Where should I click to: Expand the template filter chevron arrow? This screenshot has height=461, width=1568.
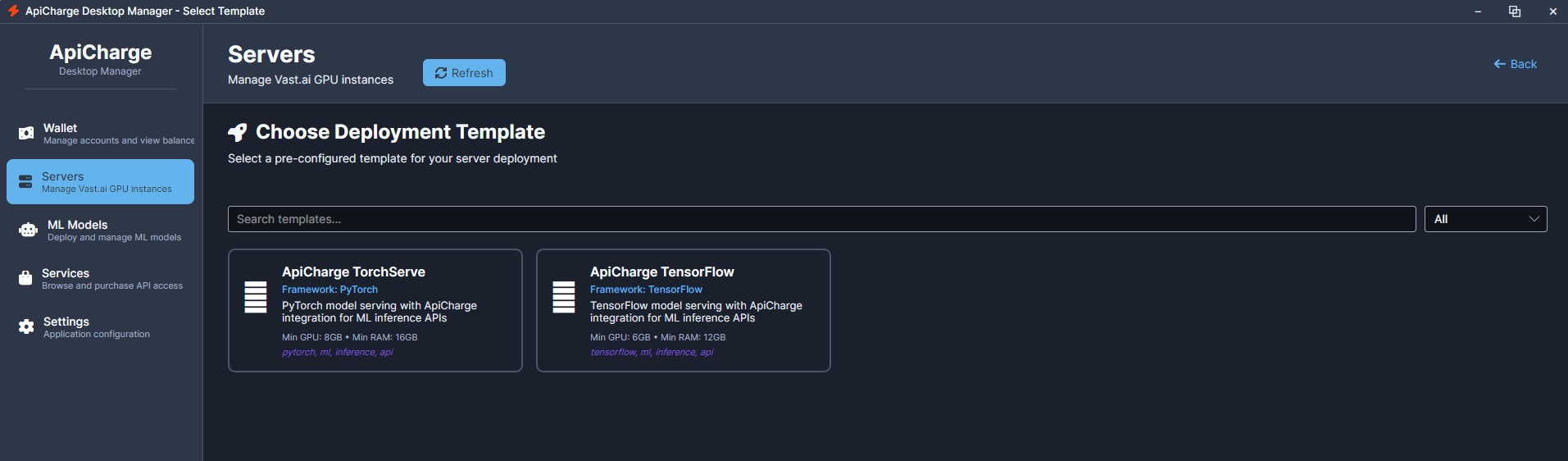click(1534, 219)
